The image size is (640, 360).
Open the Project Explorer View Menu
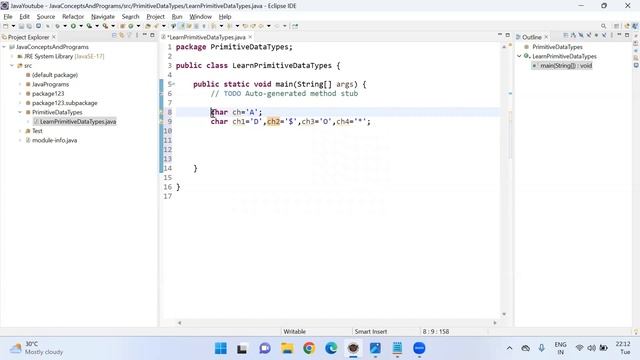(137, 36)
